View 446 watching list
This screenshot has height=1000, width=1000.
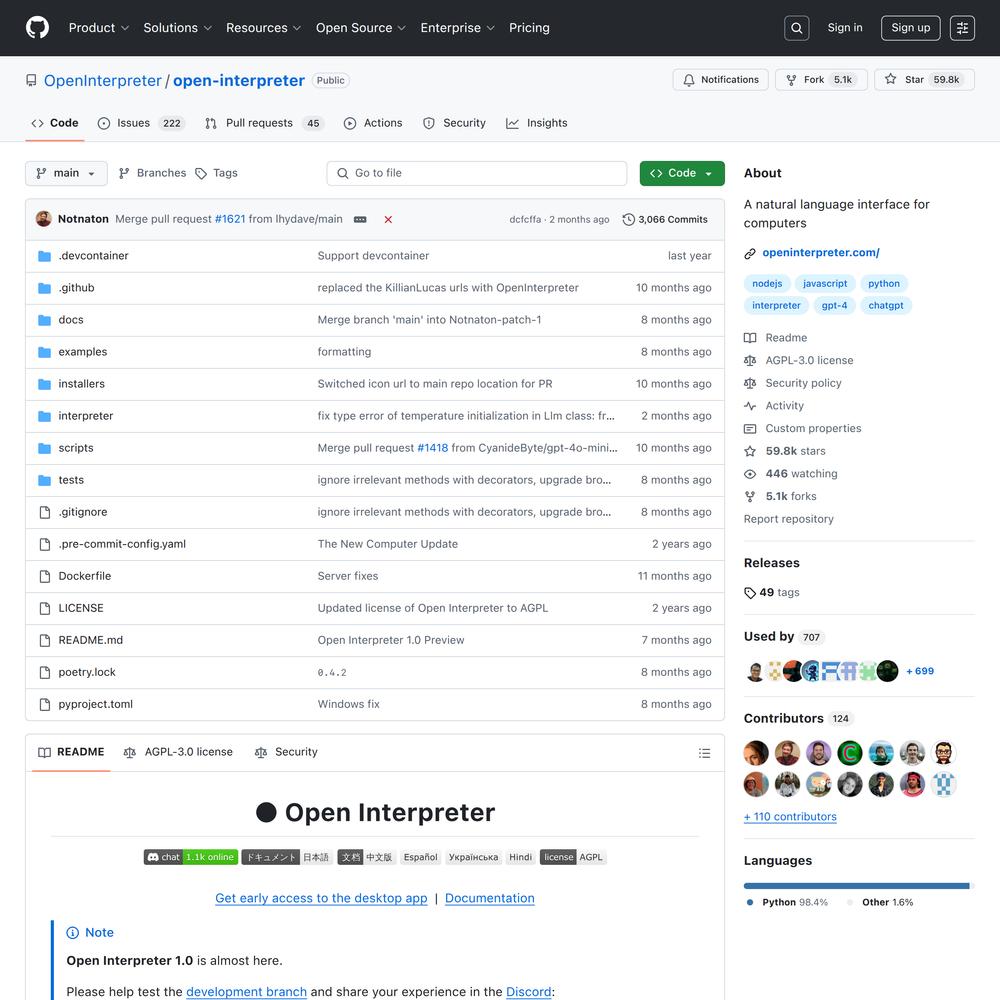[x=791, y=474]
